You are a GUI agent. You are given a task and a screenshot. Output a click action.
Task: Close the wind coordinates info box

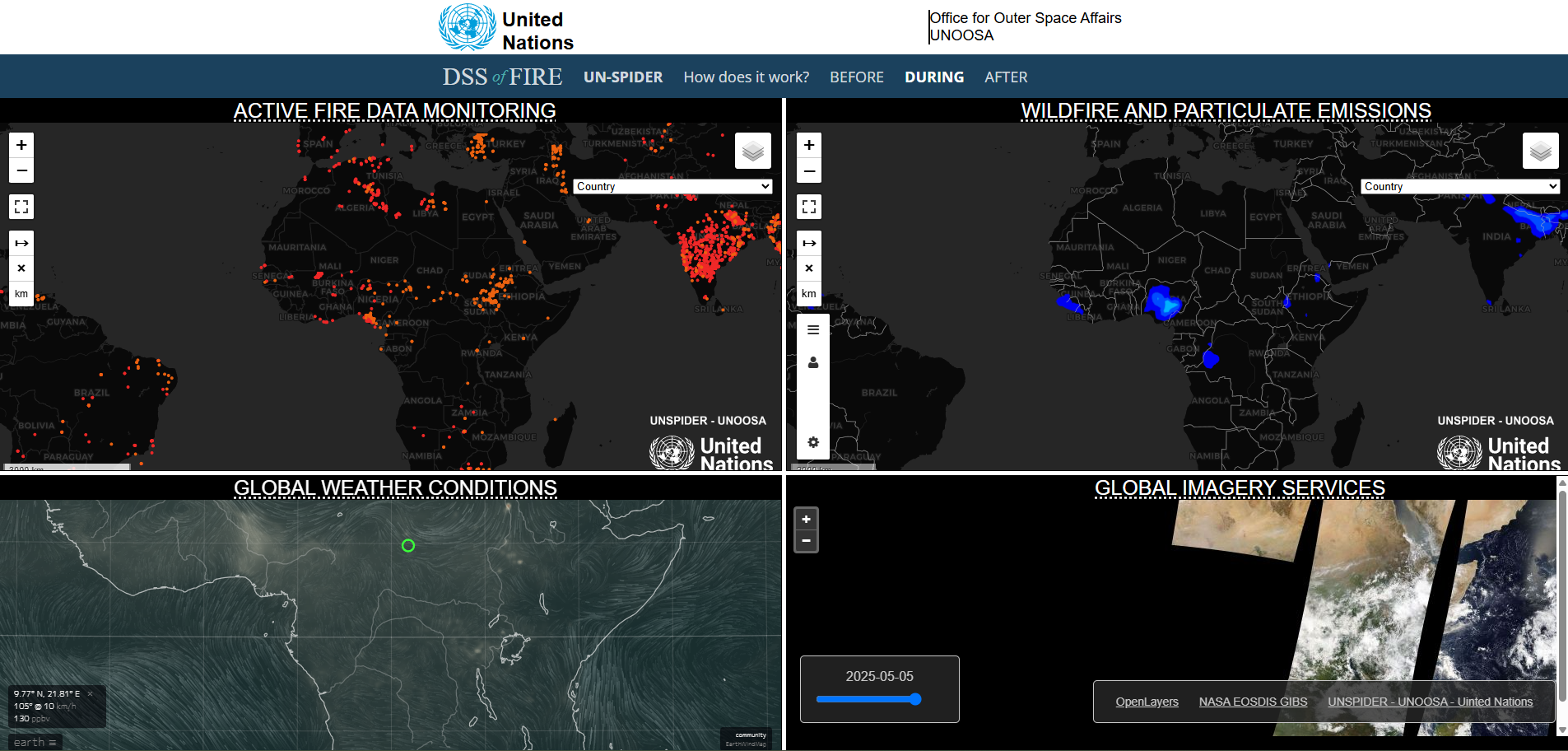(x=91, y=694)
